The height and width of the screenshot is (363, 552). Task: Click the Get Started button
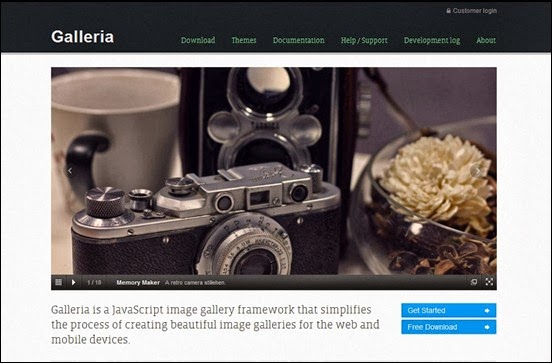[x=448, y=311]
